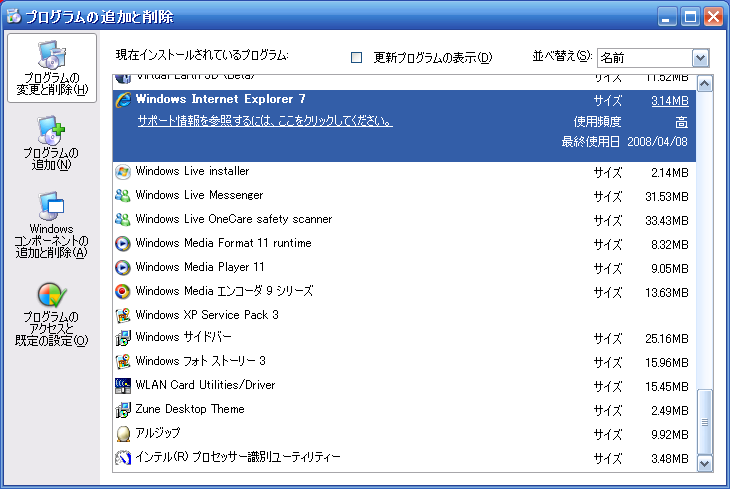Click Windows Live OneCare safety scanner icon
Viewport: 730px width, 489px height.
pyautogui.click(x=123, y=220)
